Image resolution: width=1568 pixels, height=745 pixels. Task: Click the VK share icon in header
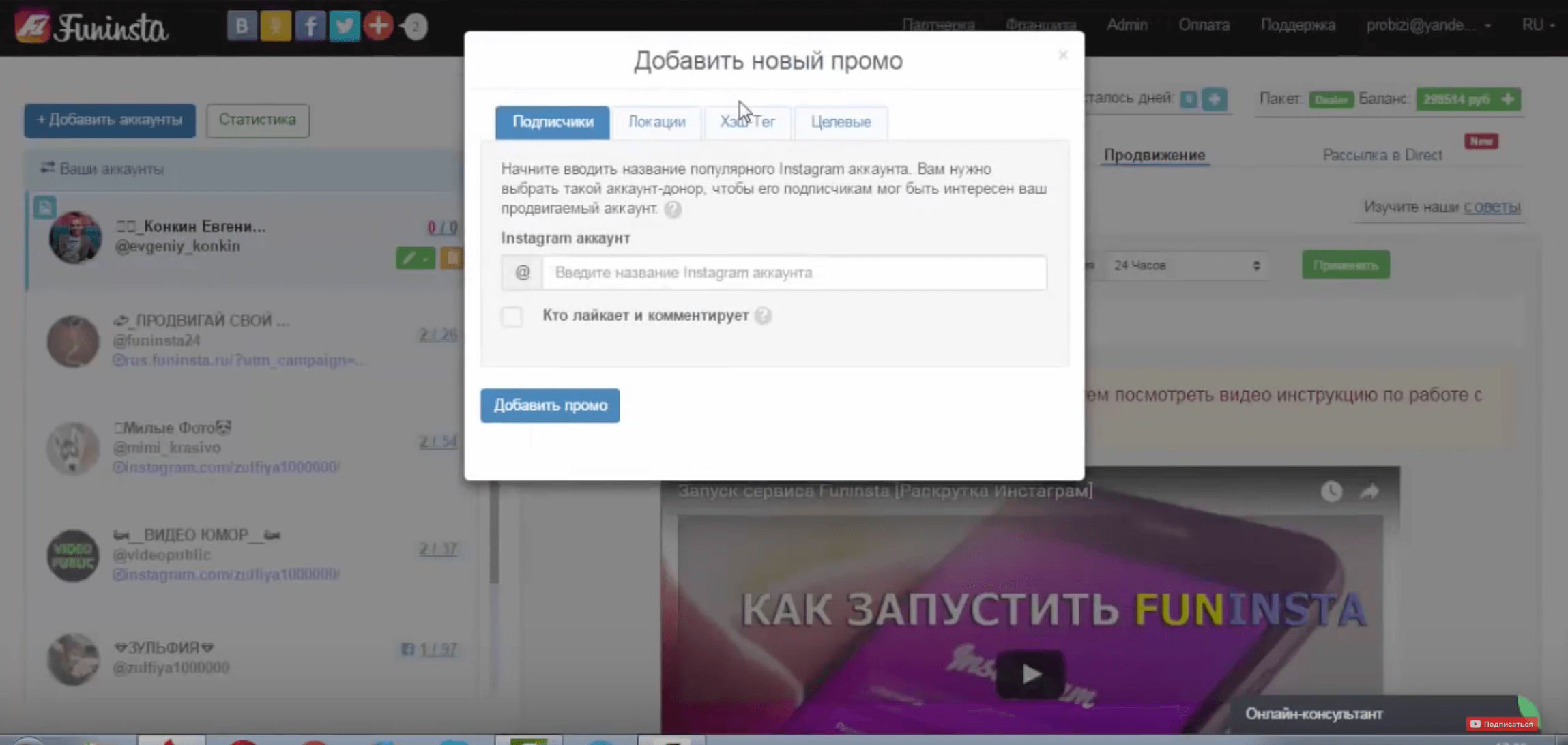242,26
